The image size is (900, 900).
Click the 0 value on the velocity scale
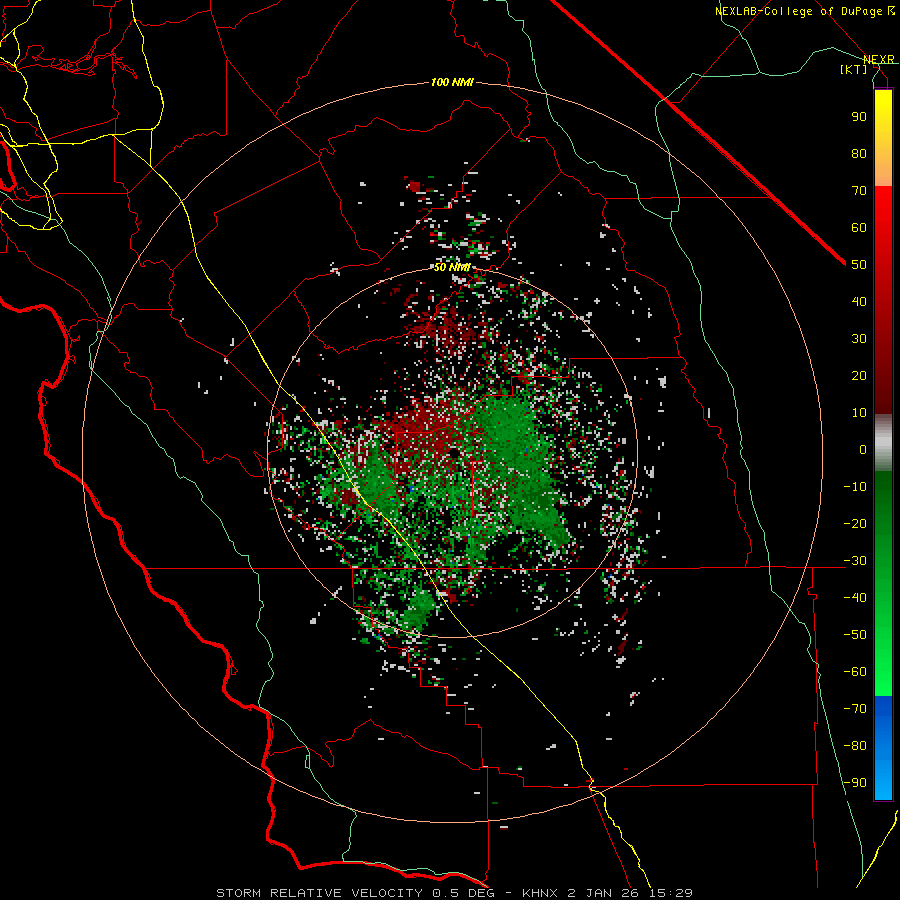(x=863, y=449)
